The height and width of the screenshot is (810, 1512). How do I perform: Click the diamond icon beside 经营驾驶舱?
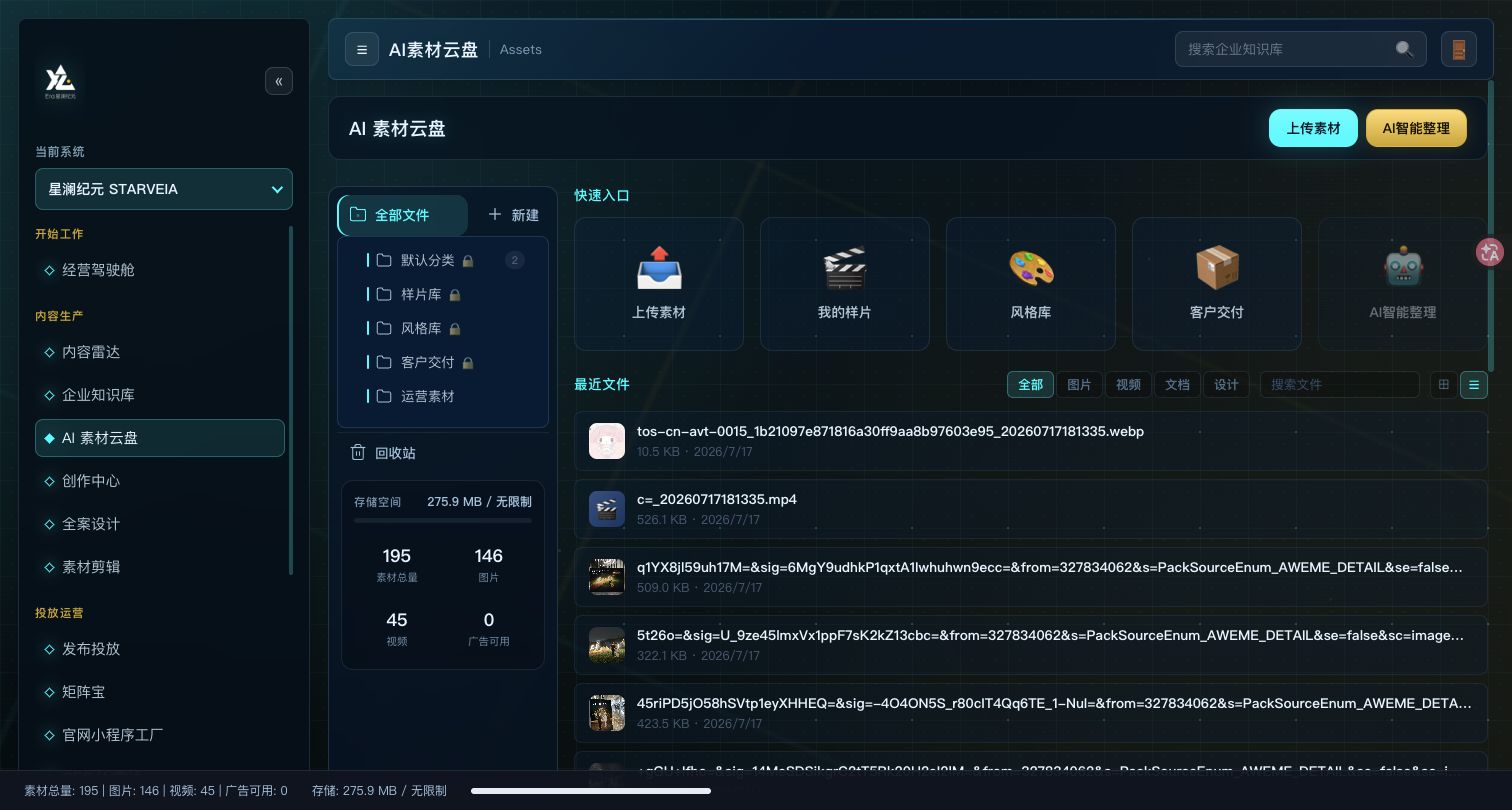(49, 270)
